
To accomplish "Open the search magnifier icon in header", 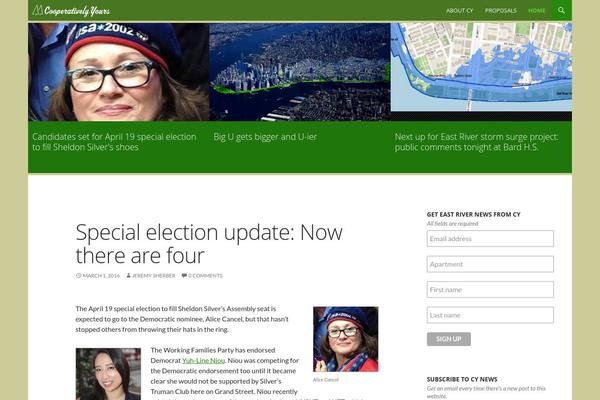I will coord(561,10).
